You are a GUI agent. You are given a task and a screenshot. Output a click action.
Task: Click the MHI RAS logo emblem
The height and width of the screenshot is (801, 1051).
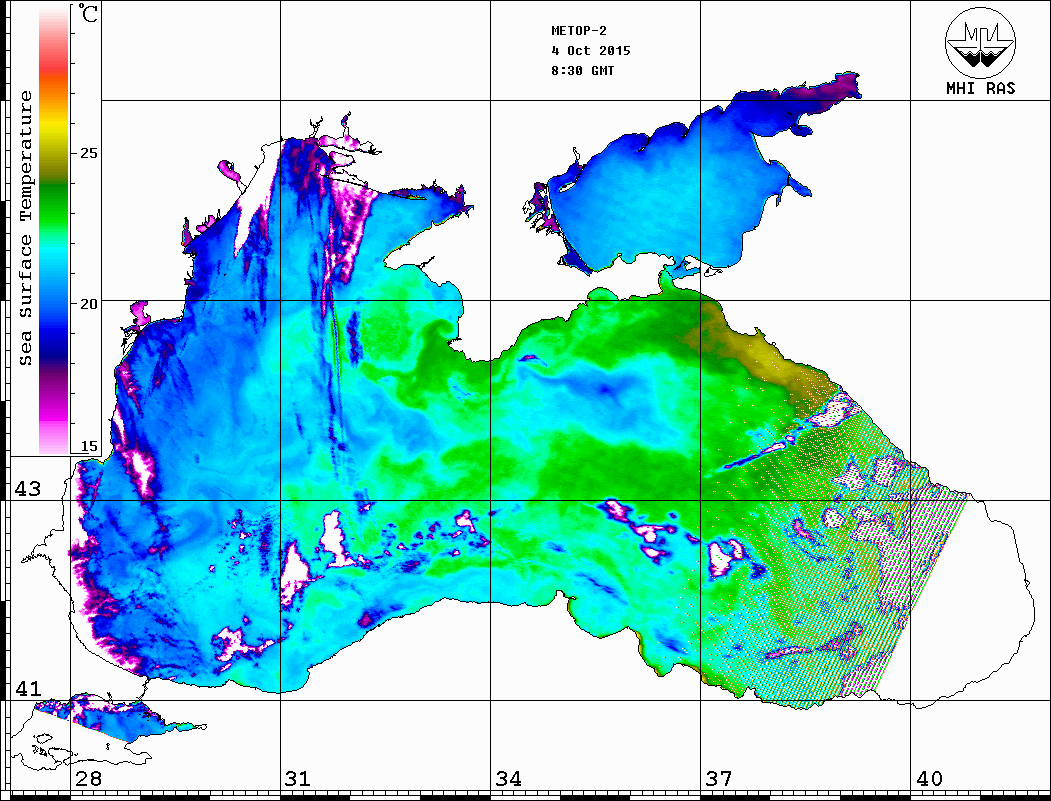[x=980, y=42]
